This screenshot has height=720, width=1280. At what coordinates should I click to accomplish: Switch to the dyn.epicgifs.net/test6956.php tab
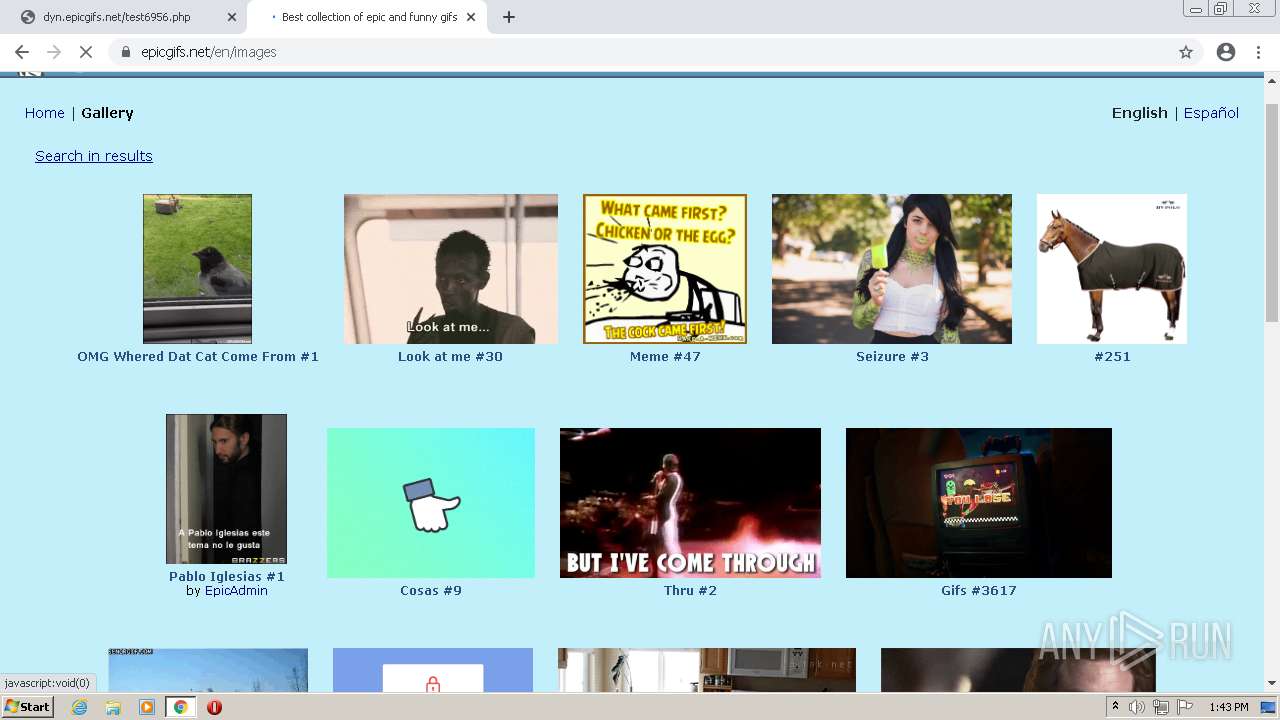point(117,17)
